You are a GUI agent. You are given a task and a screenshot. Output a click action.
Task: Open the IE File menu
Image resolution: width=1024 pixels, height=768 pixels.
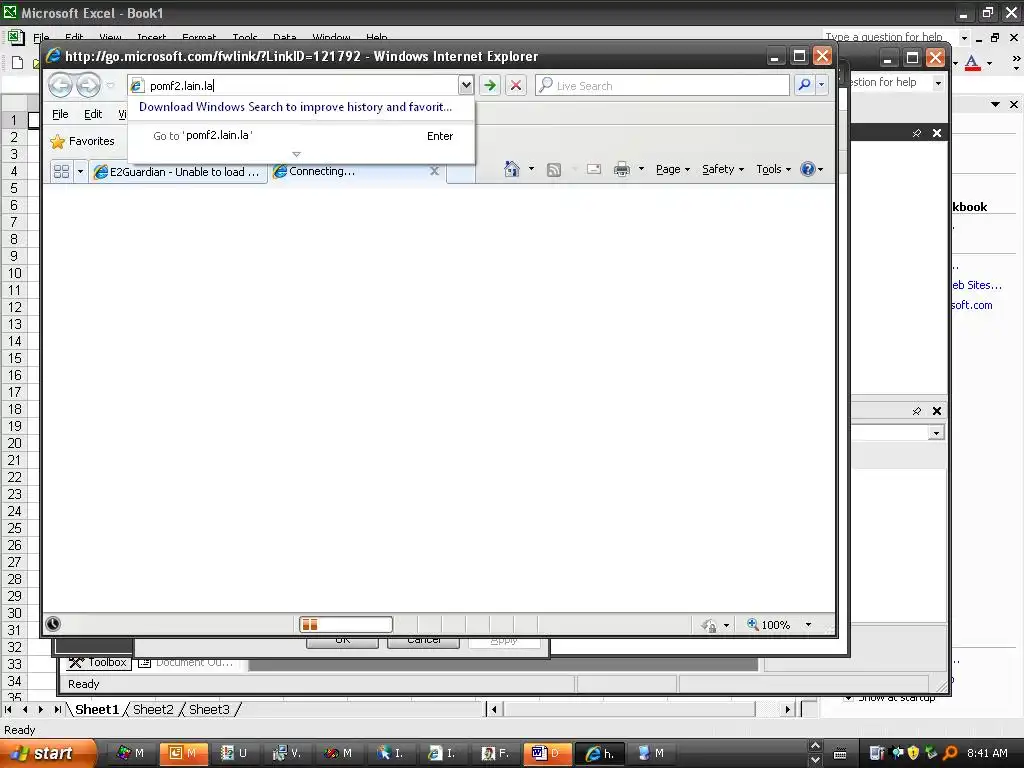click(60, 114)
